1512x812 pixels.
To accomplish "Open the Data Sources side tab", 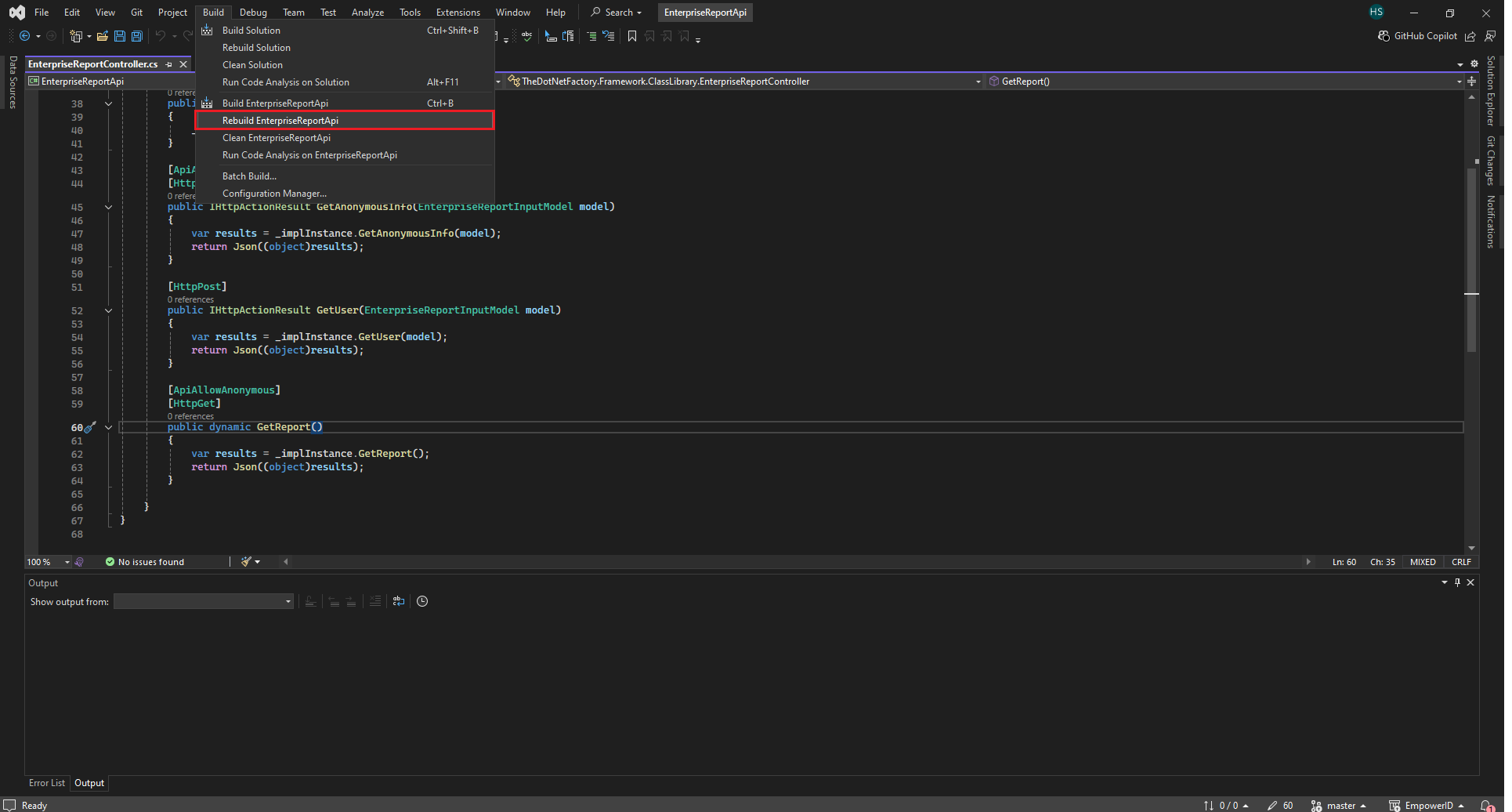I will point(13,82).
